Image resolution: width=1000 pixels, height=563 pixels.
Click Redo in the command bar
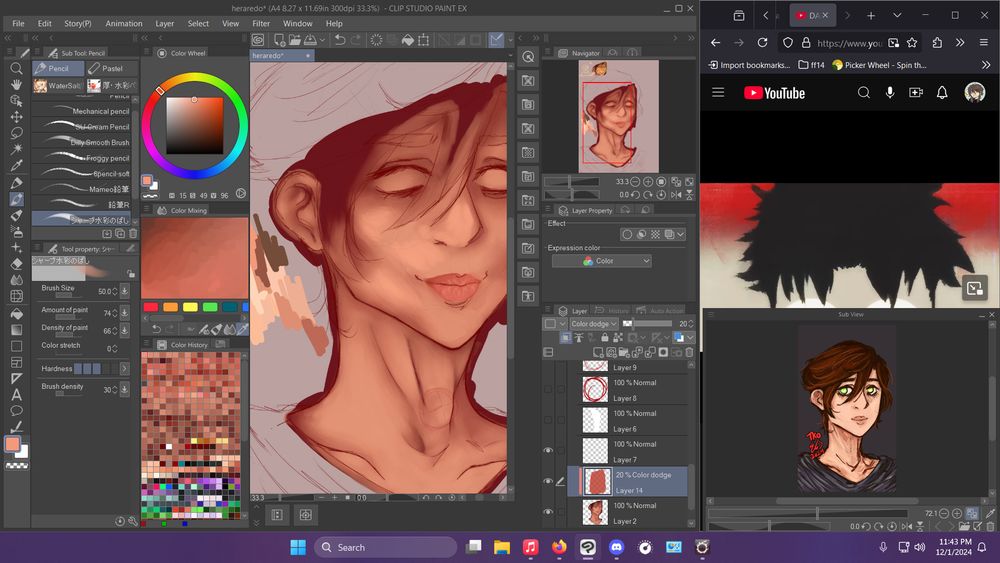pyautogui.click(x=355, y=40)
